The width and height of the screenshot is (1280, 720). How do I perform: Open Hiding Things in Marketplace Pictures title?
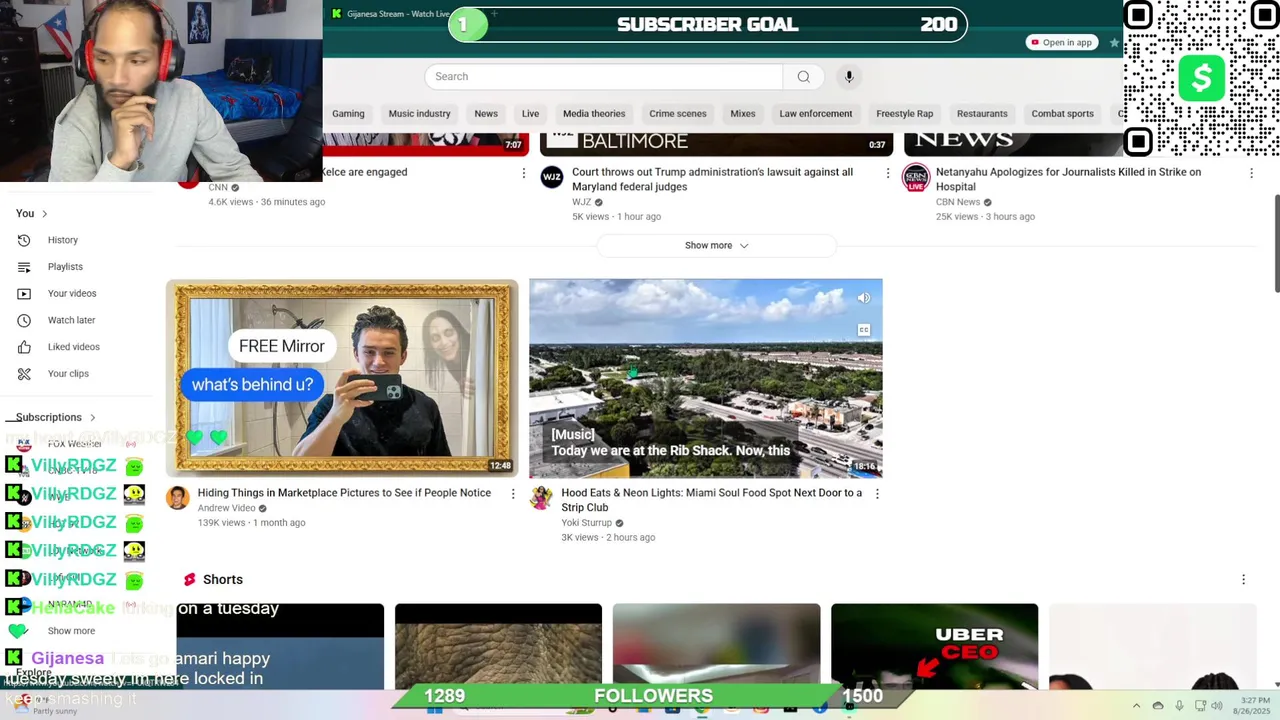click(344, 493)
